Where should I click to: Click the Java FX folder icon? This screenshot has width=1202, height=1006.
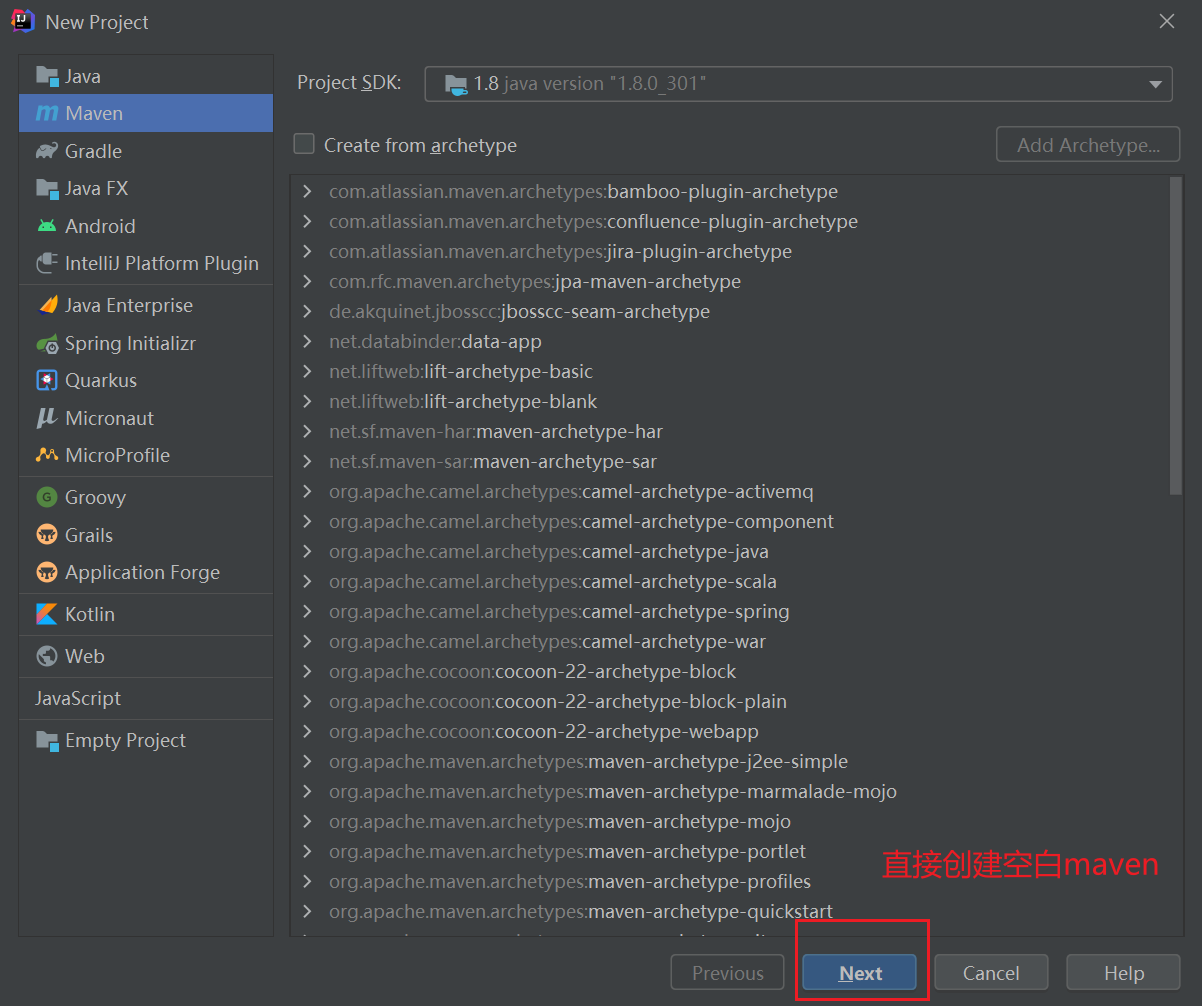coord(47,188)
